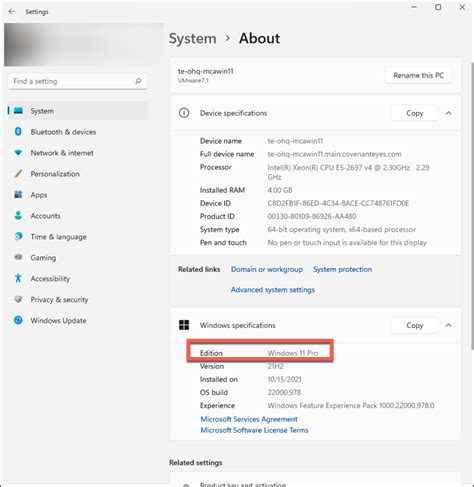The image size is (474, 487).
Task: Minimize the Settings window
Action: click(414, 7)
